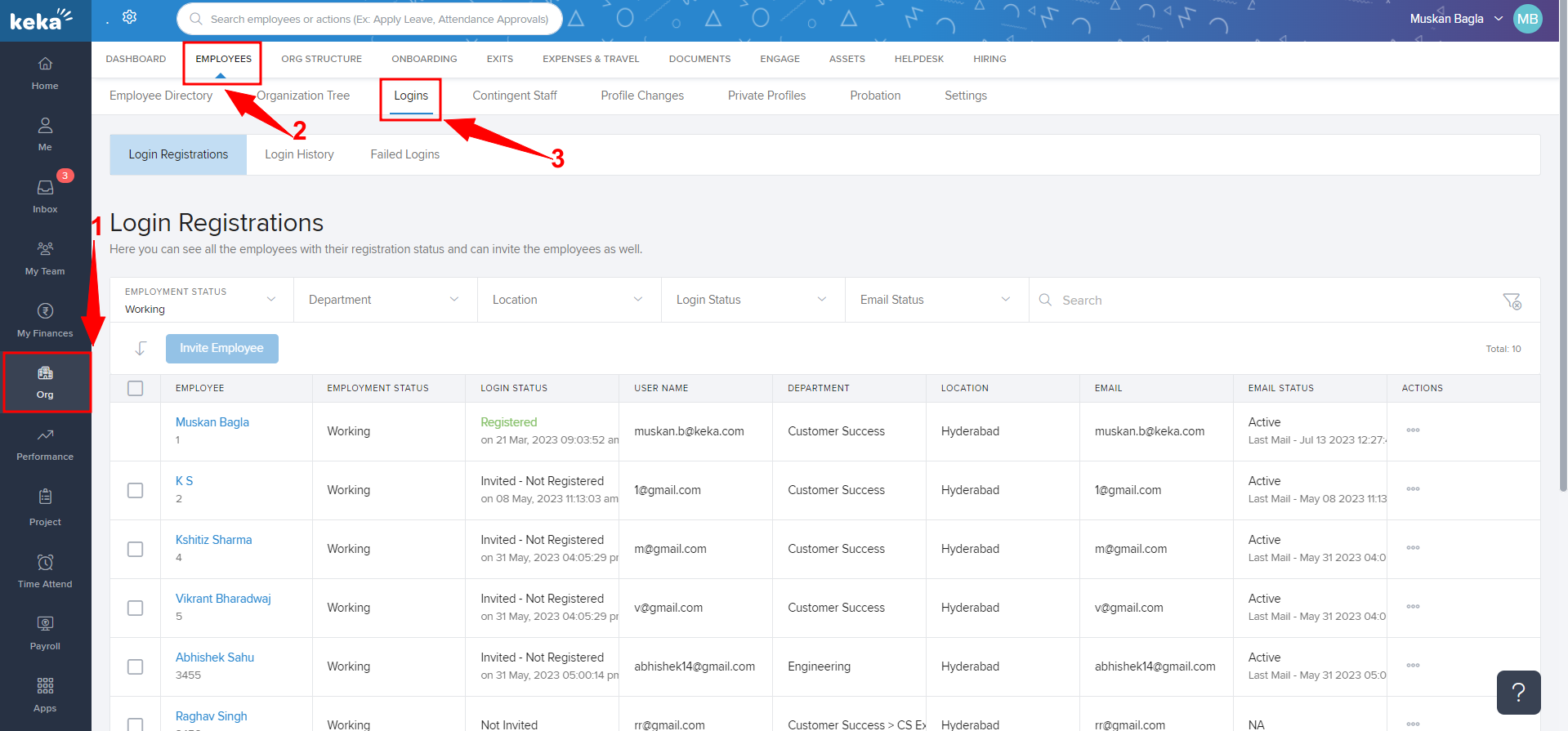Viewport: 1568px width, 731px height.
Task: Open Kshitiz Sharma's employee profile link
Action: coord(213,540)
